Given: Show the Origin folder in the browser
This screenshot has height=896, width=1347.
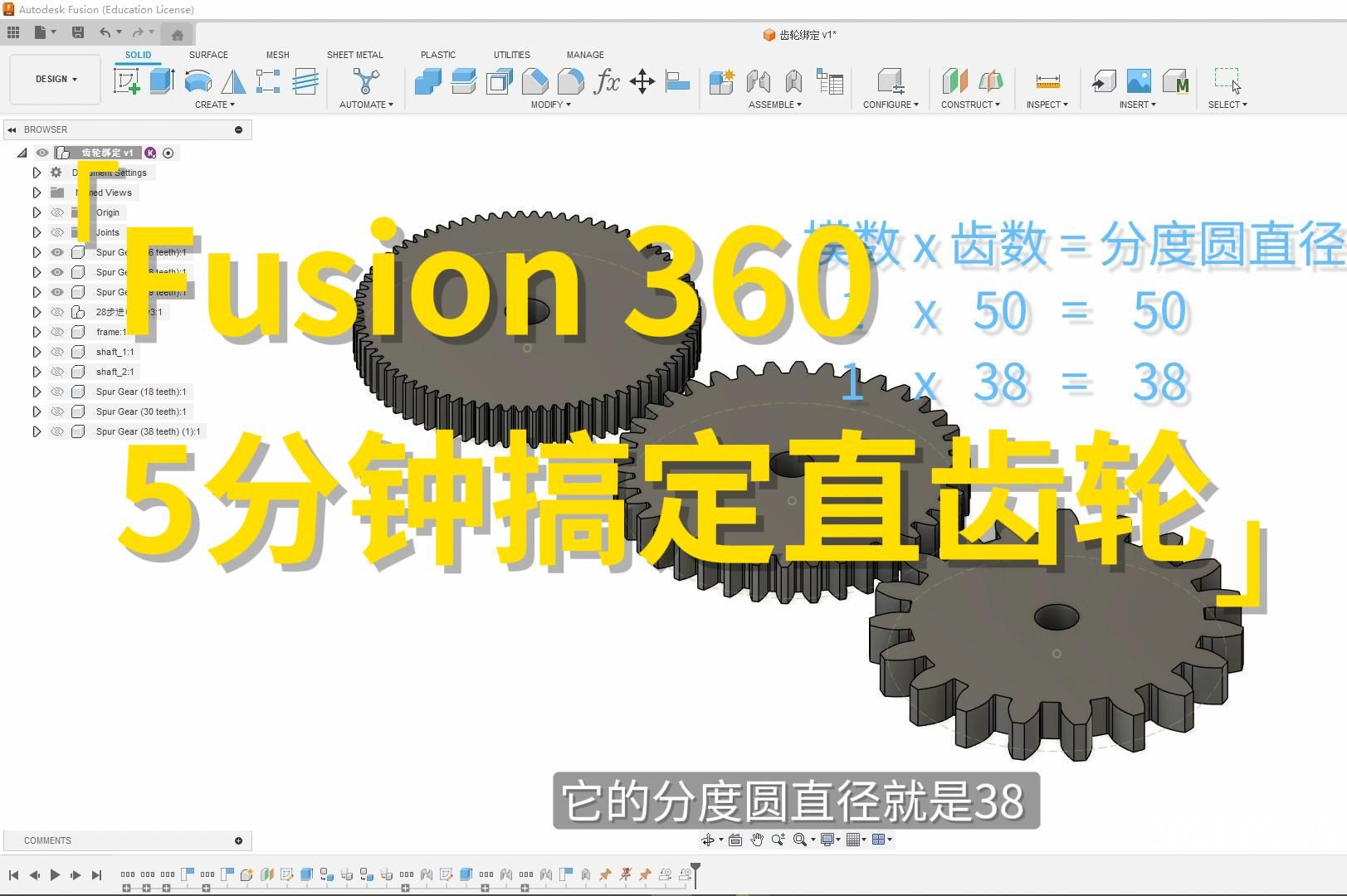Looking at the screenshot, I should [x=56, y=212].
